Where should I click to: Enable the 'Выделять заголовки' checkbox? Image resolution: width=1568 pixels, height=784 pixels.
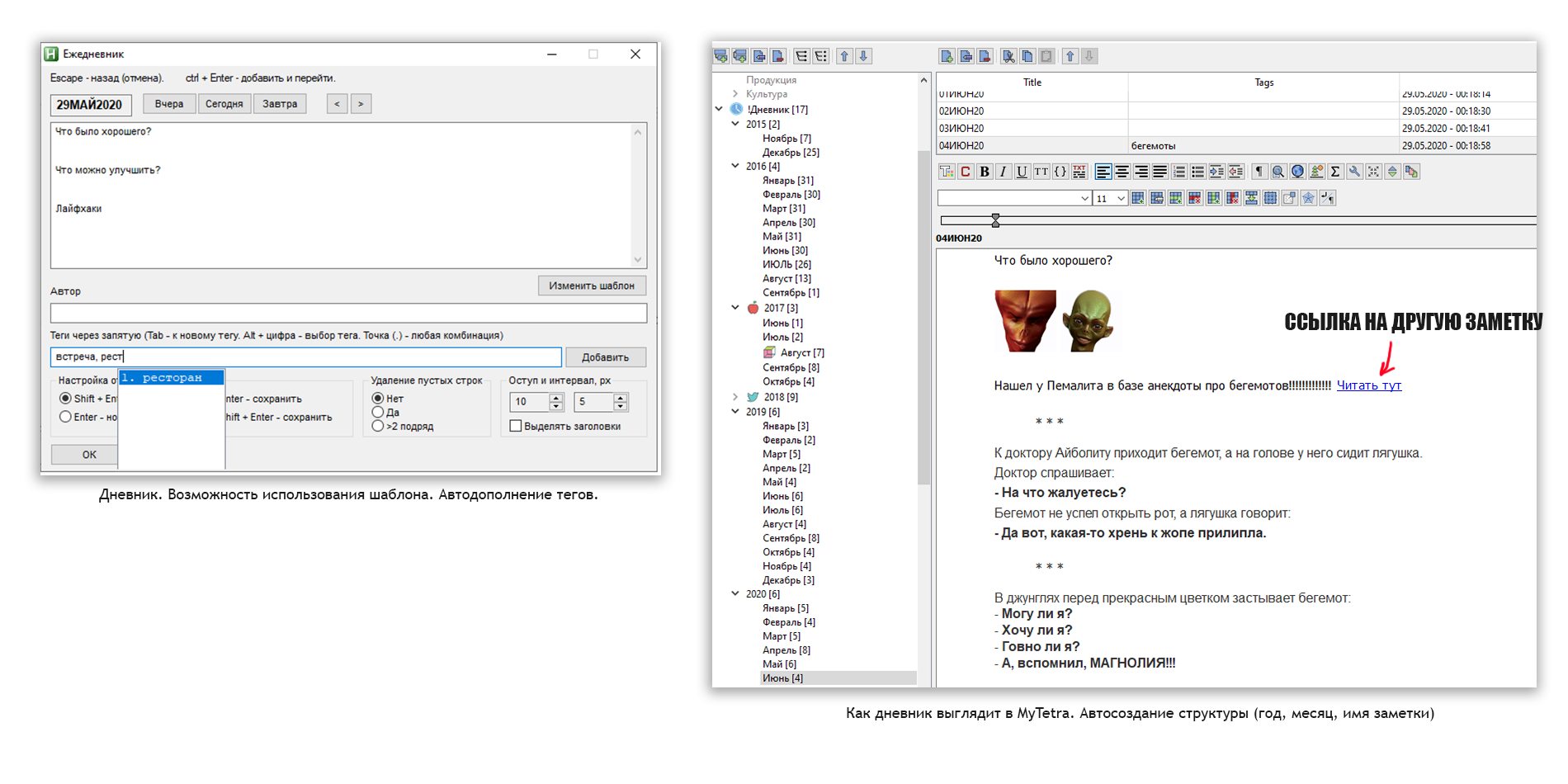(x=516, y=426)
